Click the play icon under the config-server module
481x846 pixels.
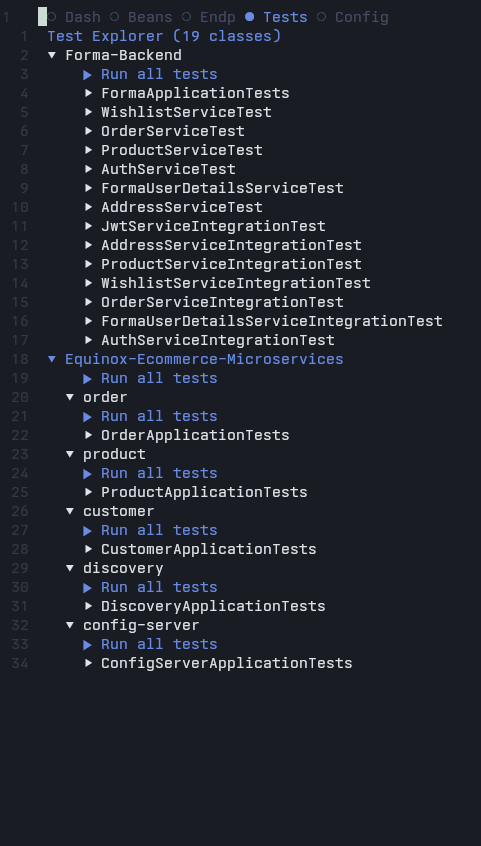point(87,645)
